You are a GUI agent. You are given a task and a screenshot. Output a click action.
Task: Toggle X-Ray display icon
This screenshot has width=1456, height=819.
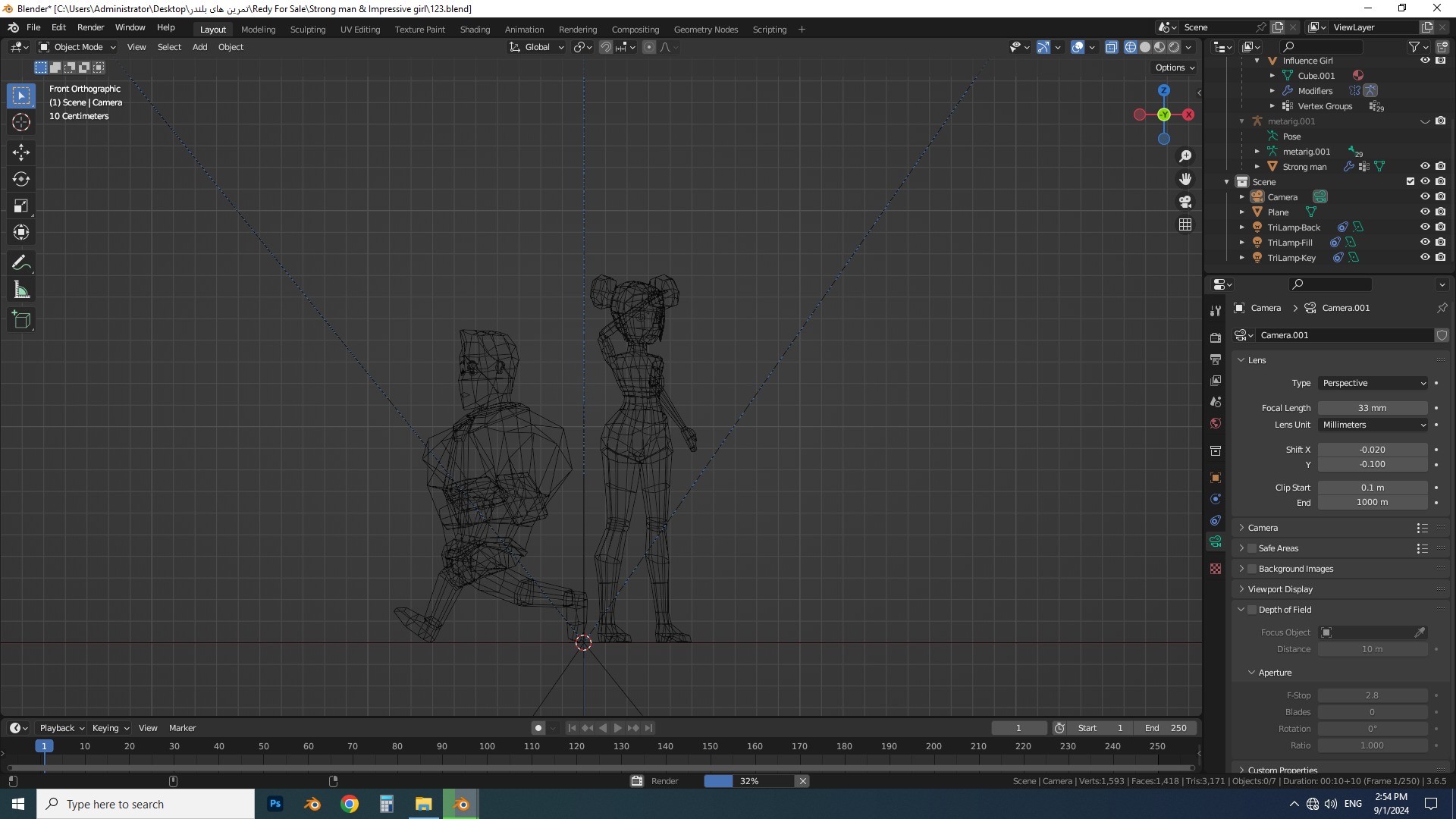tap(1112, 47)
